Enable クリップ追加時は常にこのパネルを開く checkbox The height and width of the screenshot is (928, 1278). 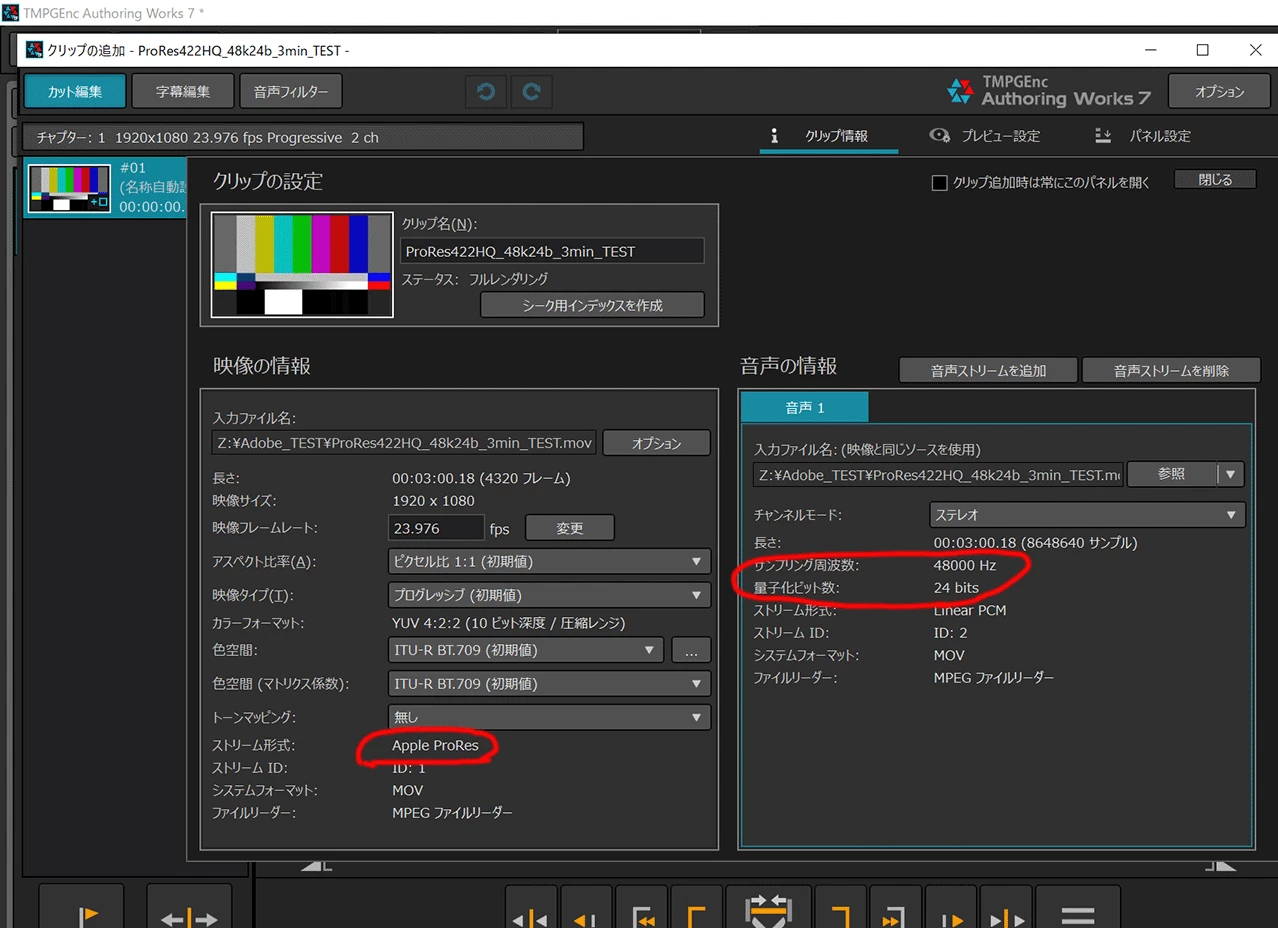[939, 183]
